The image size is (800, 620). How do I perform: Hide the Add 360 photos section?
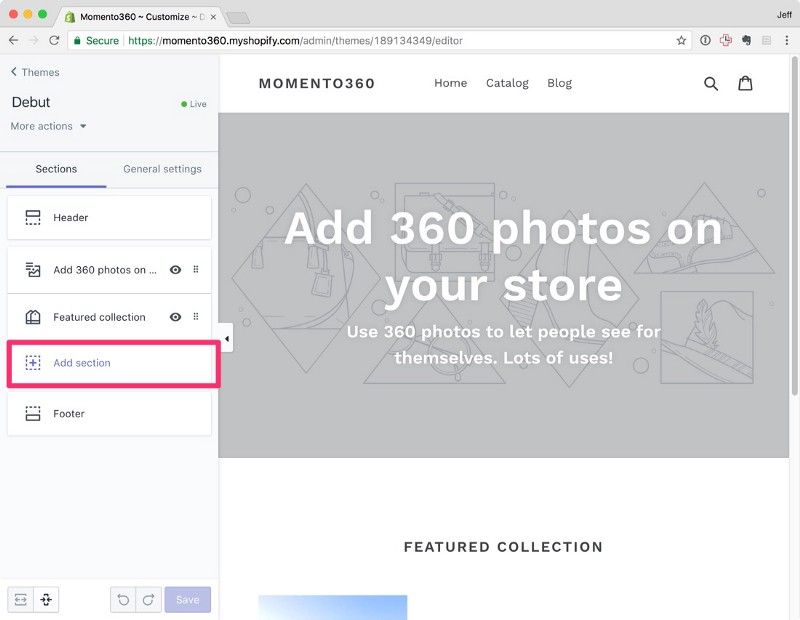coord(175,270)
